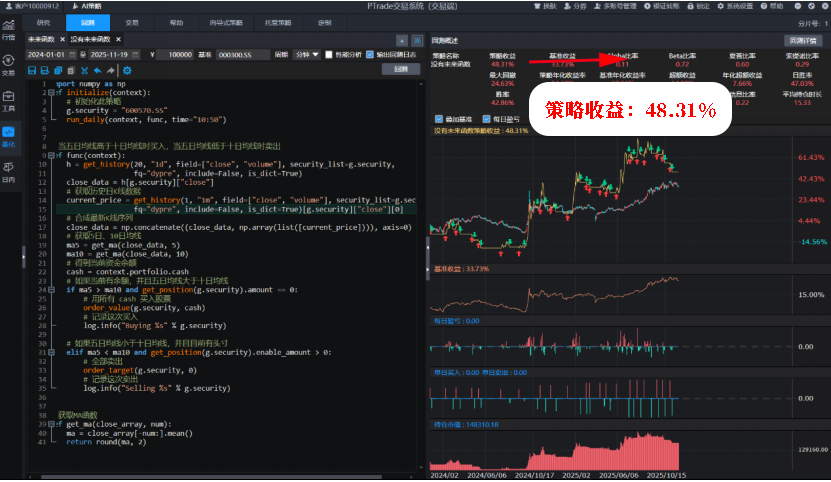Click the save icon in editor toolbar
This screenshot has width=831, height=482.
(x=32, y=71)
